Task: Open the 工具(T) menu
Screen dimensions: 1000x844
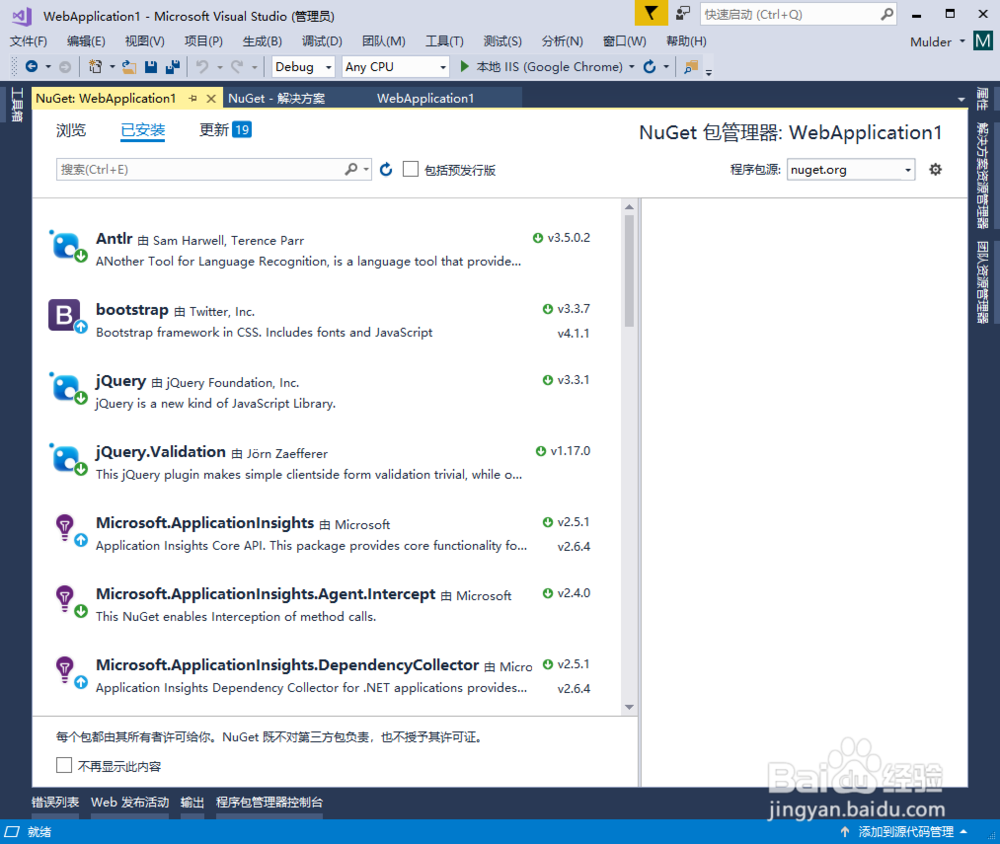Action: (444, 41)
